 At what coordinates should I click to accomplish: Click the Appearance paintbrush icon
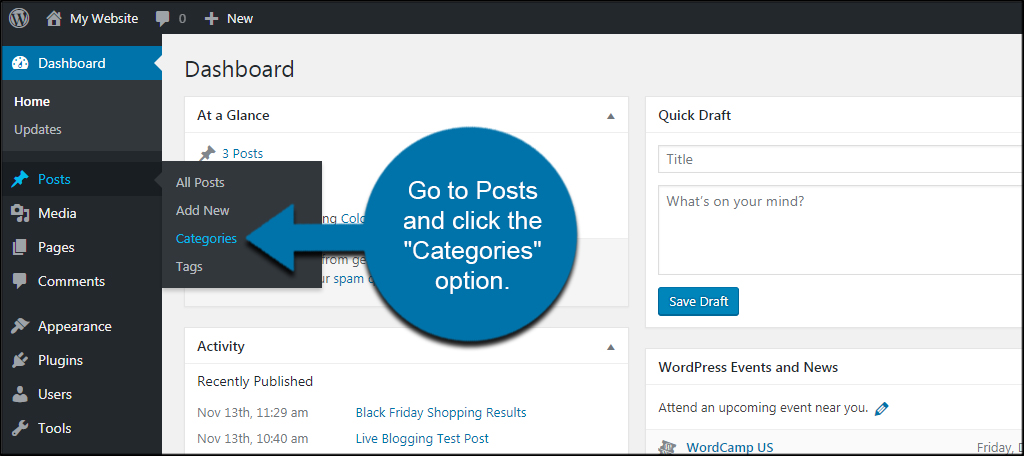click(20, 326)
